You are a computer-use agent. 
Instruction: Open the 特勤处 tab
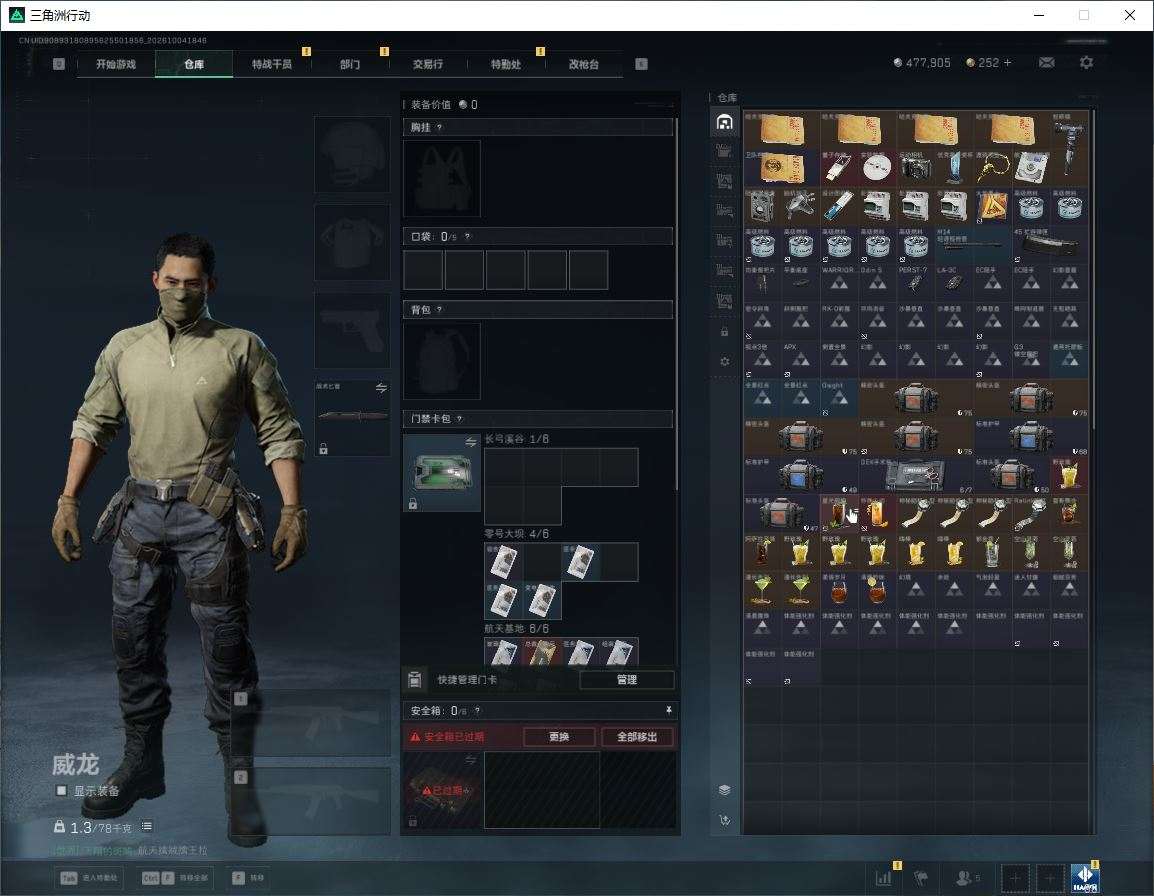click(x=506, y=64)
